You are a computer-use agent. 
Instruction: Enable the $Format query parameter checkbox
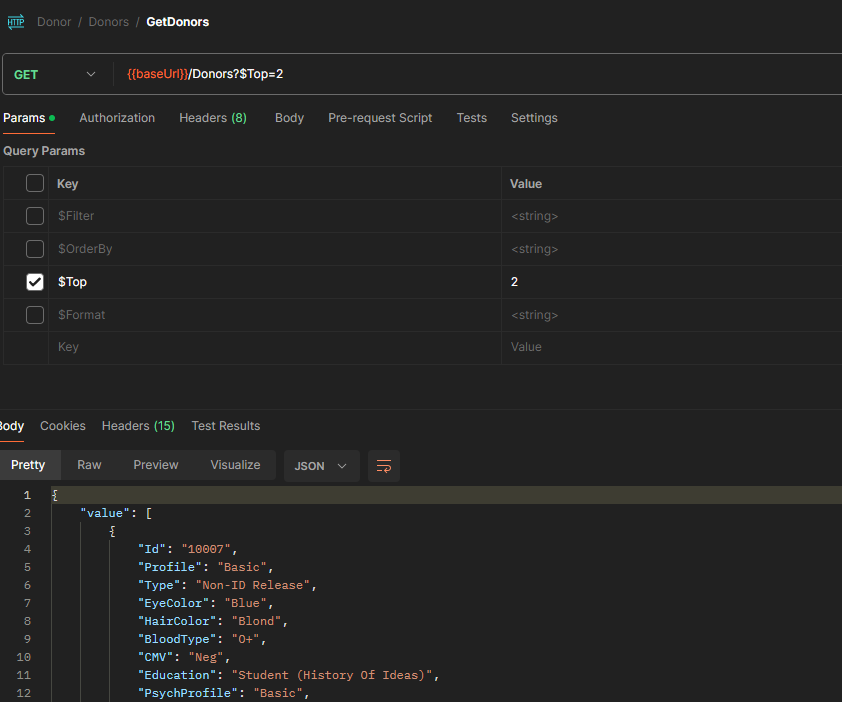(35, 315)
